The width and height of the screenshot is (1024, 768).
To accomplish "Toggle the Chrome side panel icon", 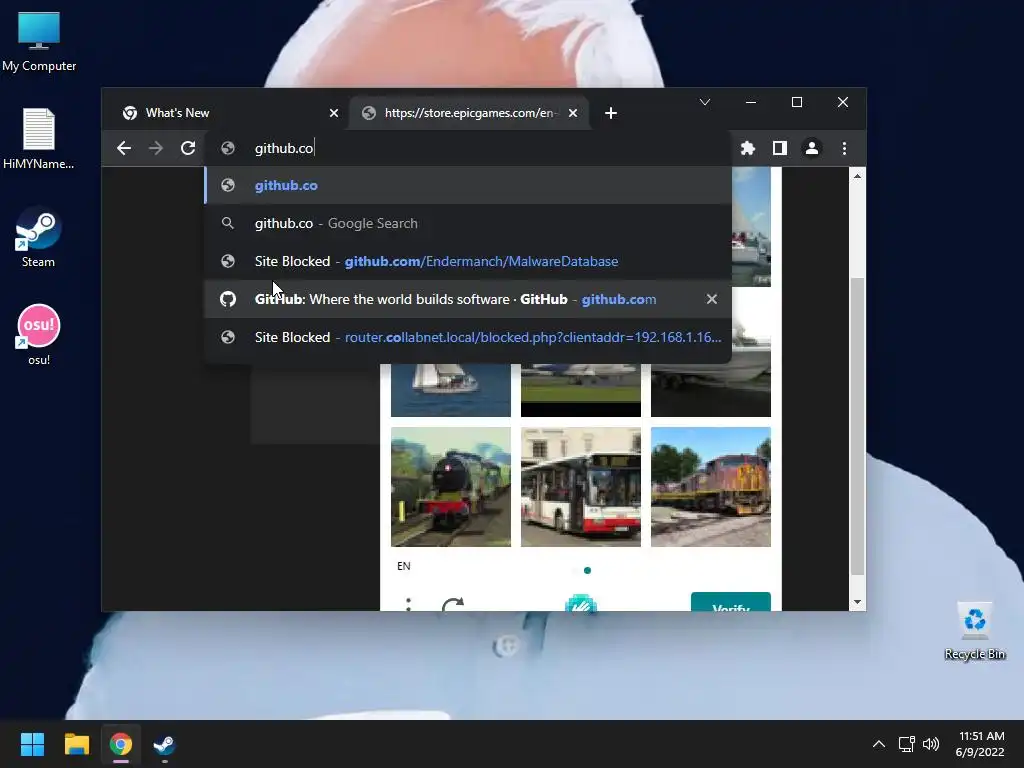I will (780, 148).
